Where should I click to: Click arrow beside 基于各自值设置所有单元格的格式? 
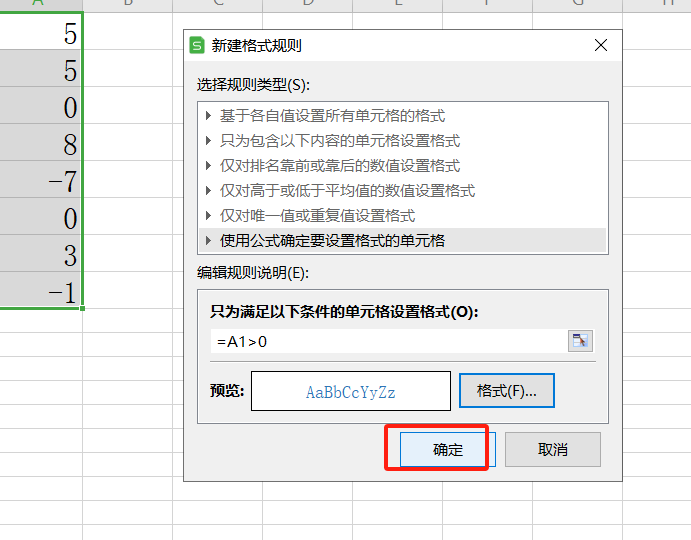208,116
